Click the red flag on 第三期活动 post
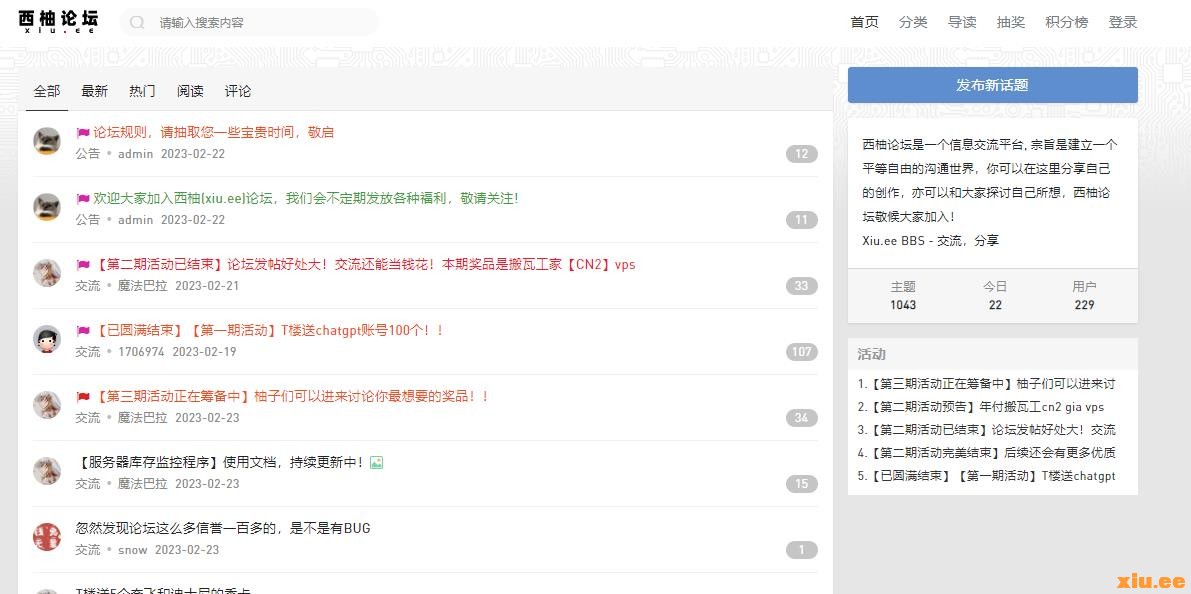Screen dimensions: 1191x594 pos(83,396)
